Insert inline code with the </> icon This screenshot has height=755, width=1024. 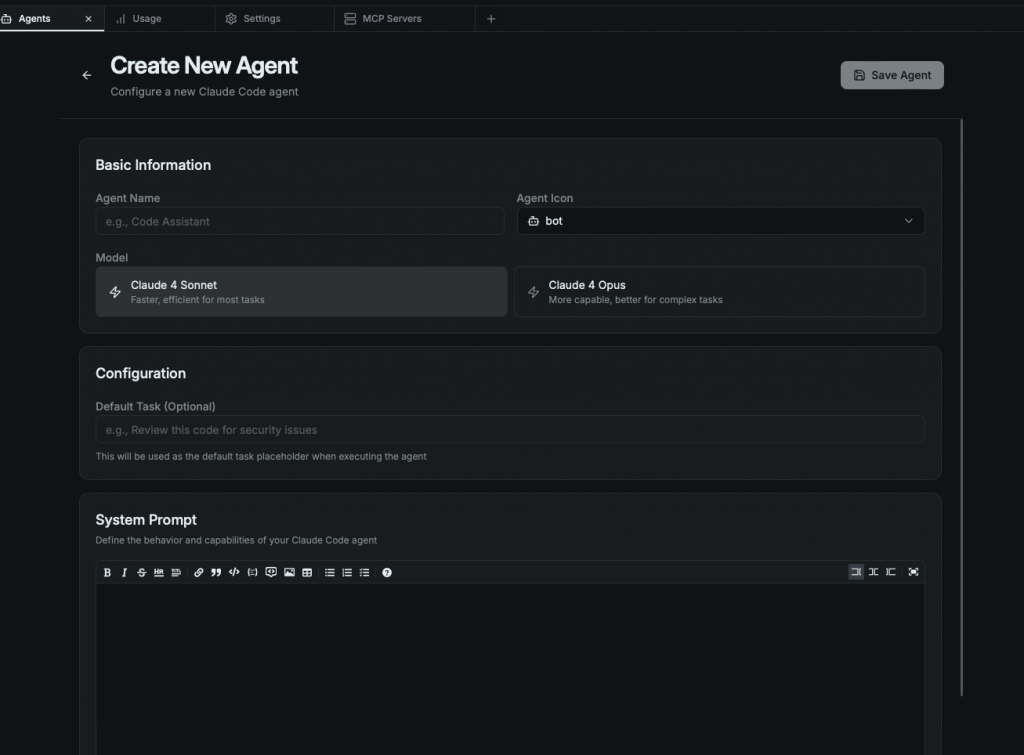(x=234, y=572)
